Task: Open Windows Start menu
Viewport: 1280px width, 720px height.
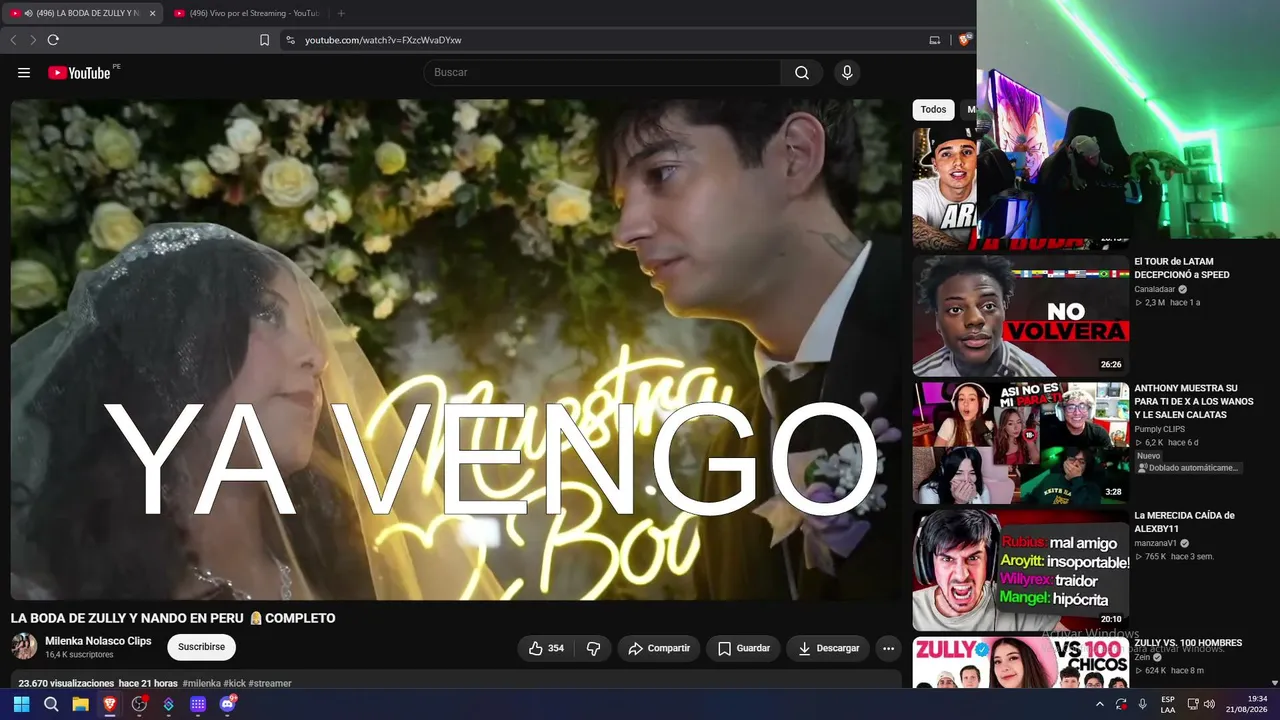Action: tap(21, 704)
